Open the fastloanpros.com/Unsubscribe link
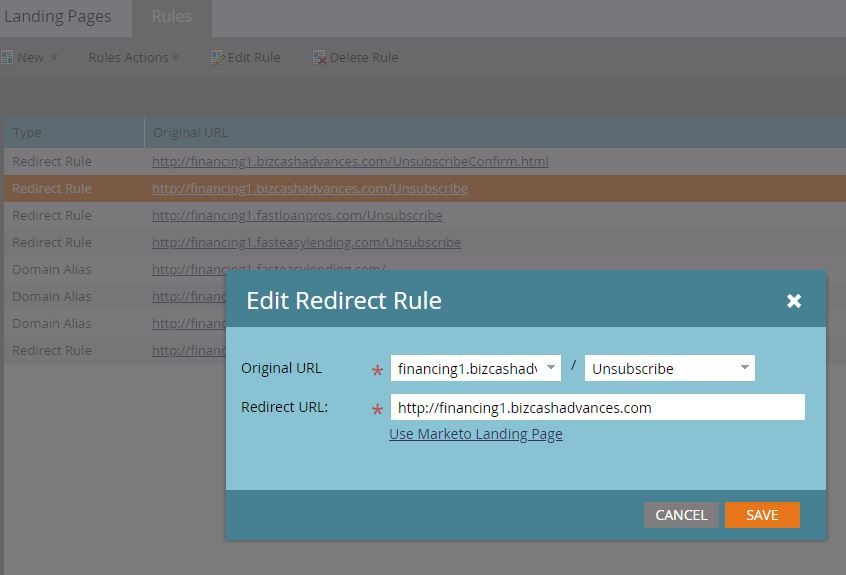Screen dimensions: 846x575 (297, 215)
